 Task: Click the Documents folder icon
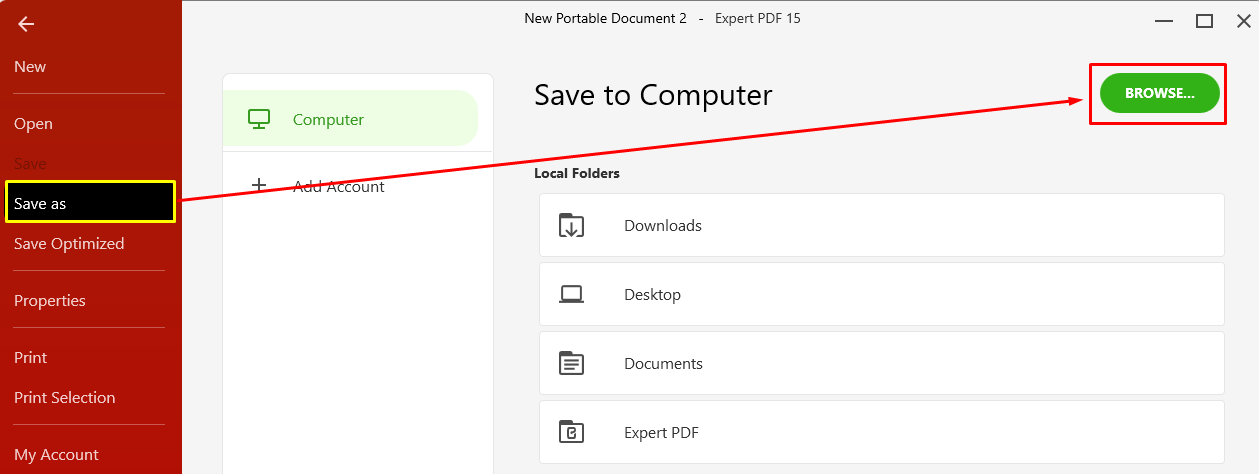point(571,363)
